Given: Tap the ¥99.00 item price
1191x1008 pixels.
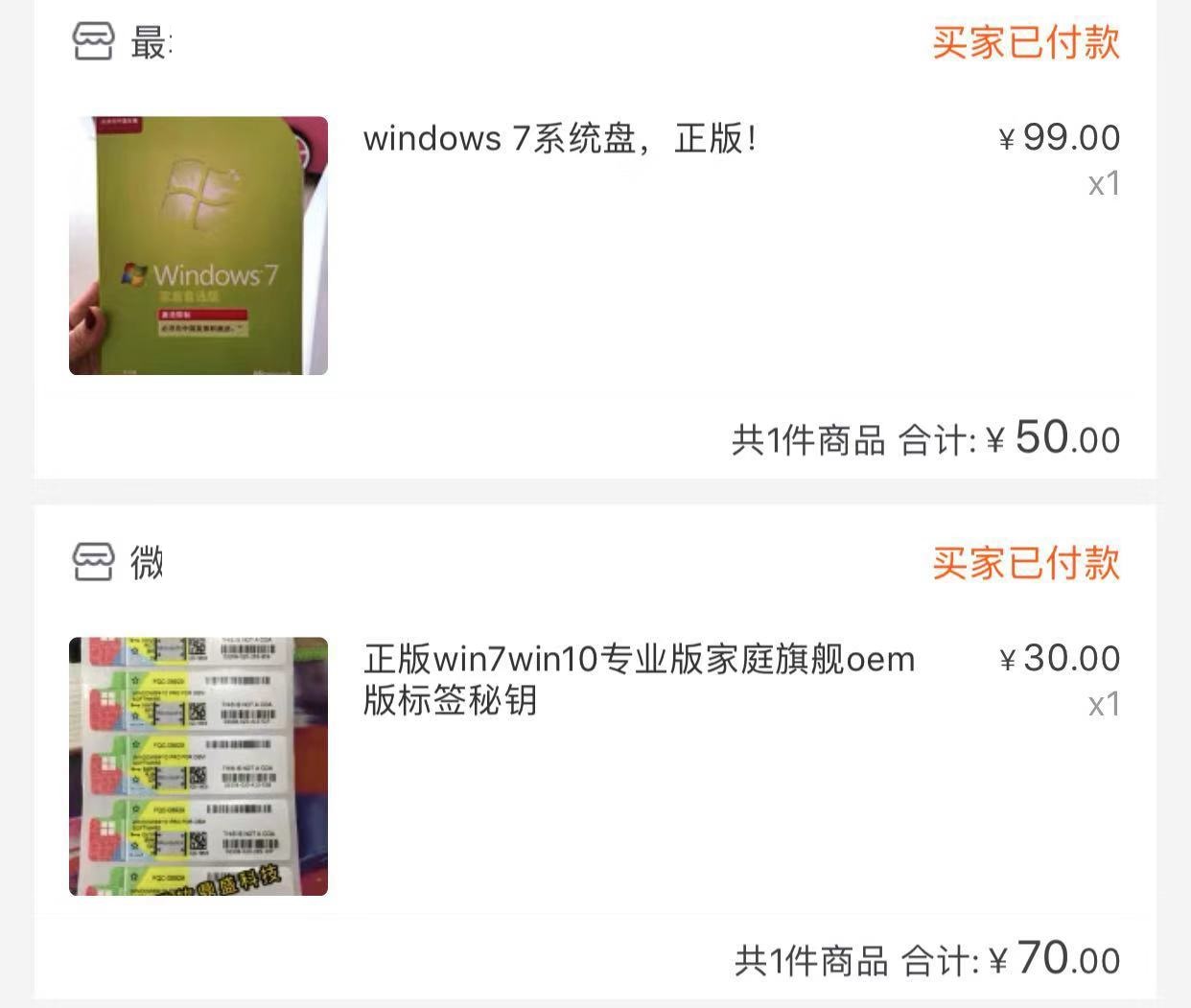Looking at the screenshot, I should pyautogui.click(x=1059, y=138).
